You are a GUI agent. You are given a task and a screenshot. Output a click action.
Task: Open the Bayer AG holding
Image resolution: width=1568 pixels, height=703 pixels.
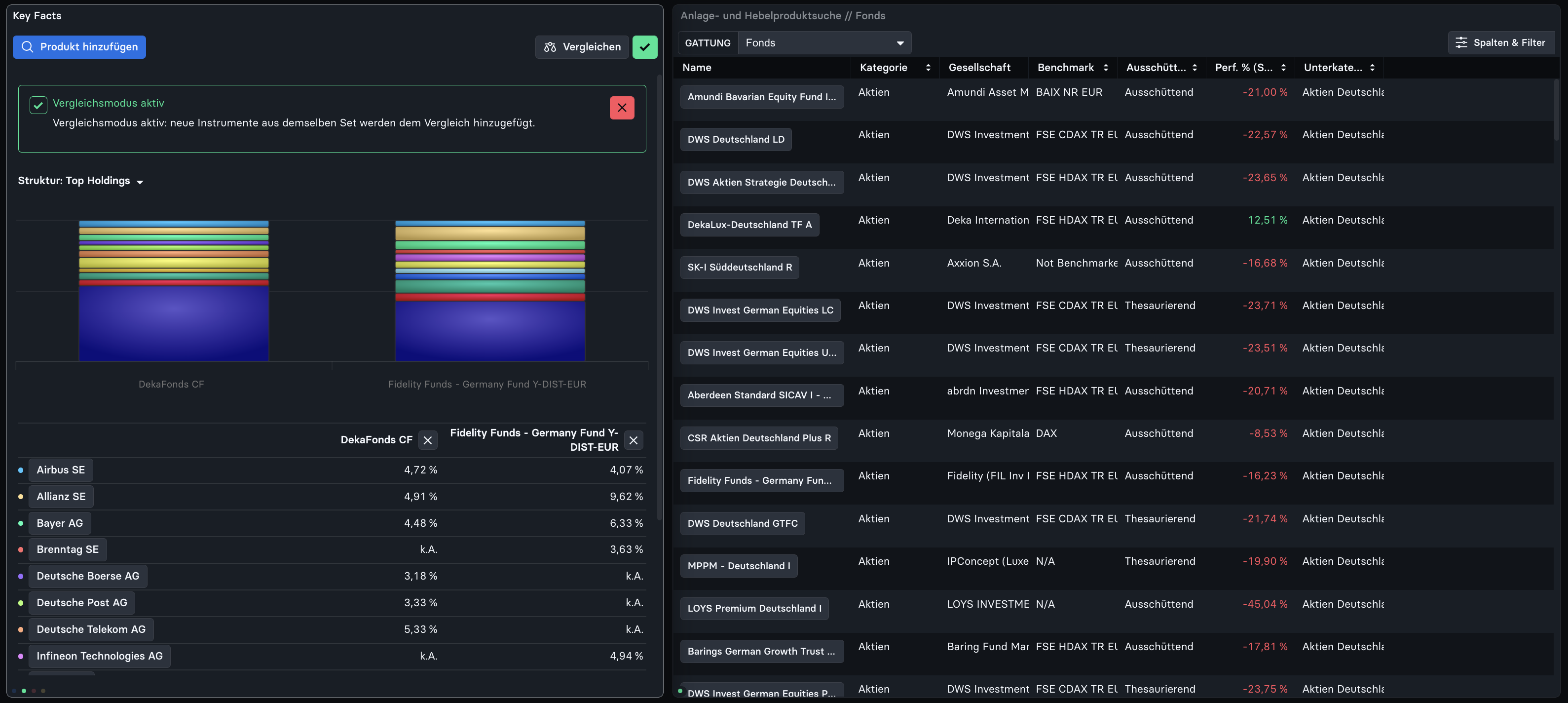[x=60, y=523]
